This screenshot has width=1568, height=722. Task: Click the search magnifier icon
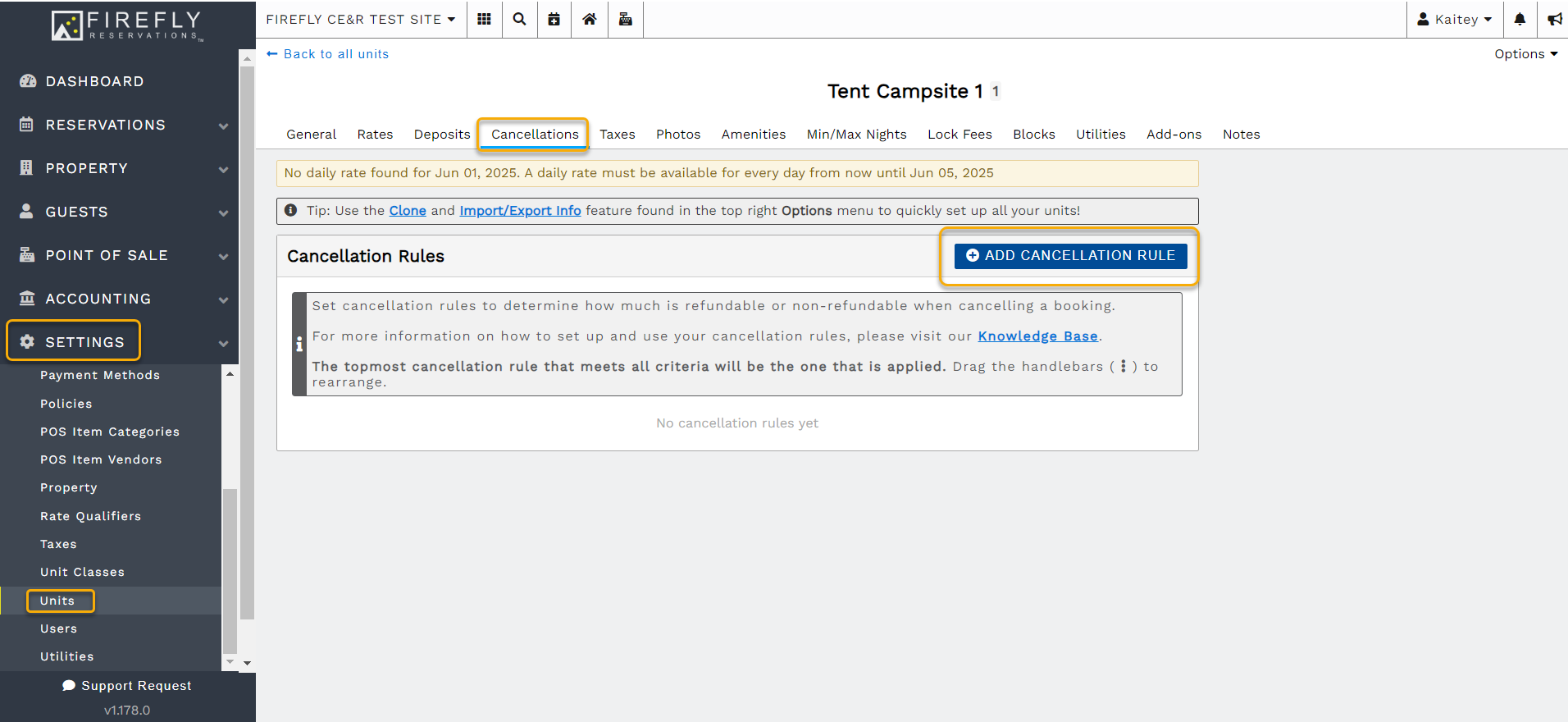point(519,19)
